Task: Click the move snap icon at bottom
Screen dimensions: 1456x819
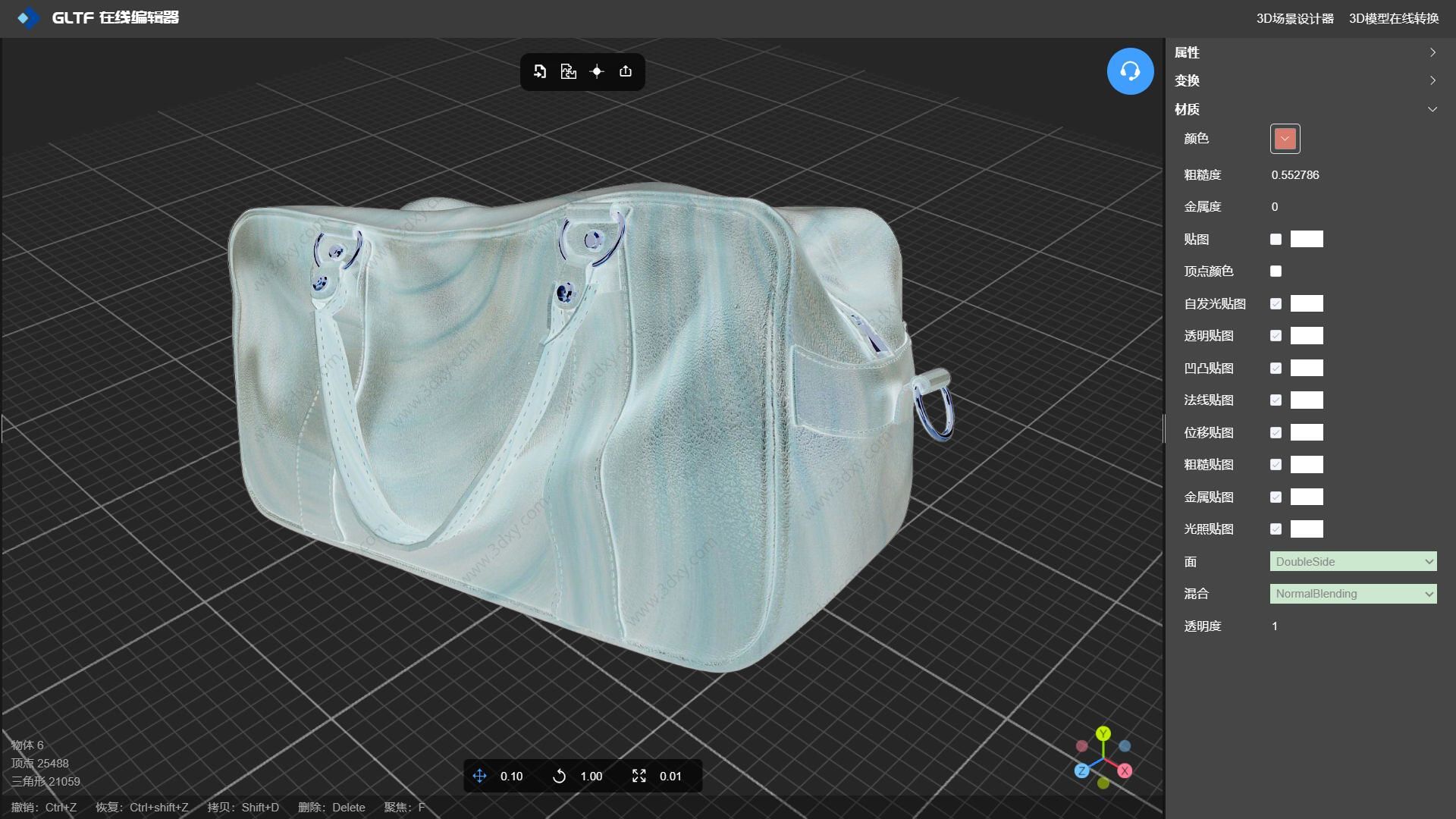Action: (x=479, y=776)
